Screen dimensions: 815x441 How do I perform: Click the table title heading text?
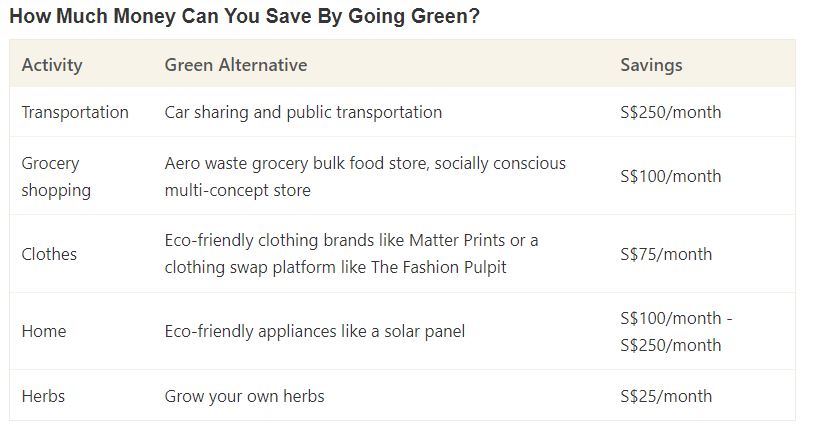tap(244, 17)
